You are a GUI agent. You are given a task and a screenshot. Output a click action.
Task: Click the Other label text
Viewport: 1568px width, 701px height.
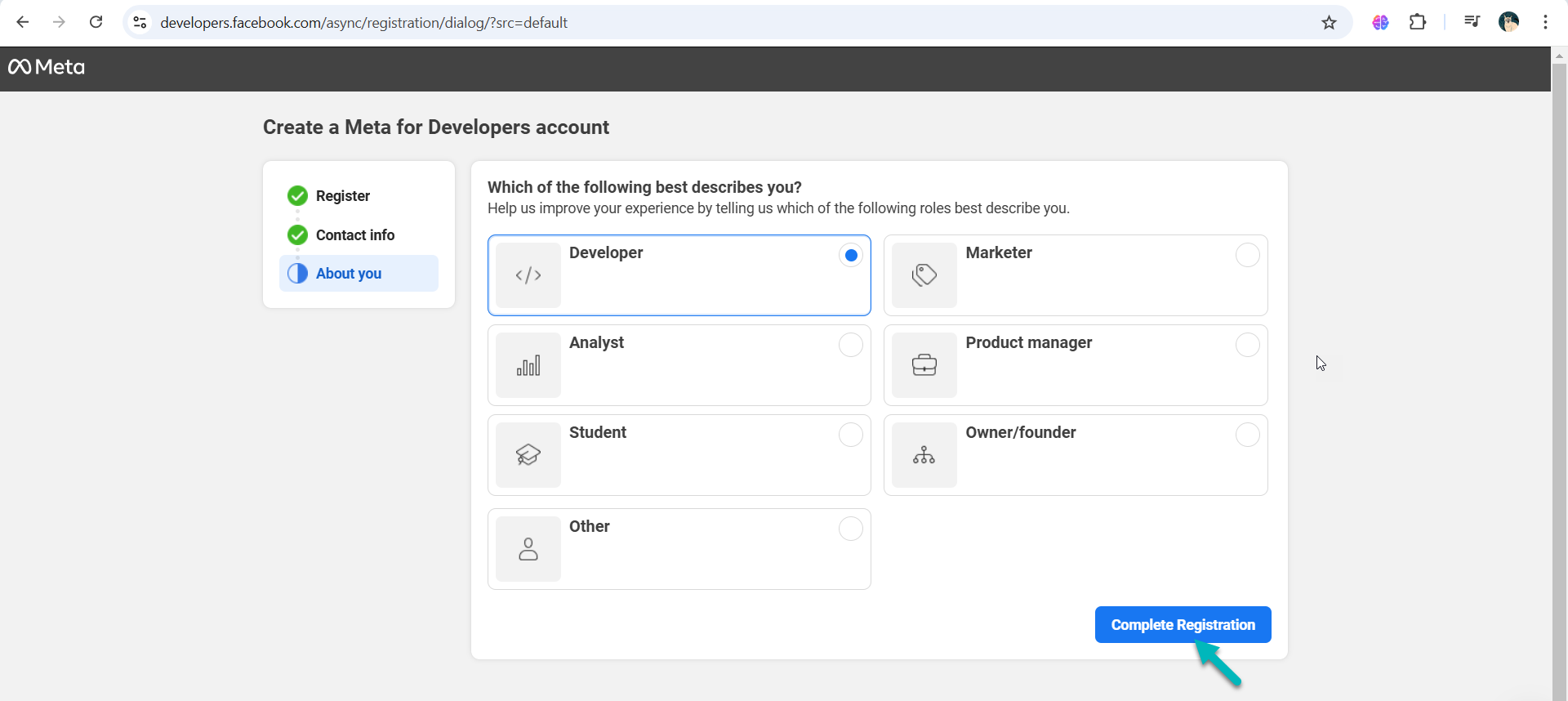(x=590, y=527)
